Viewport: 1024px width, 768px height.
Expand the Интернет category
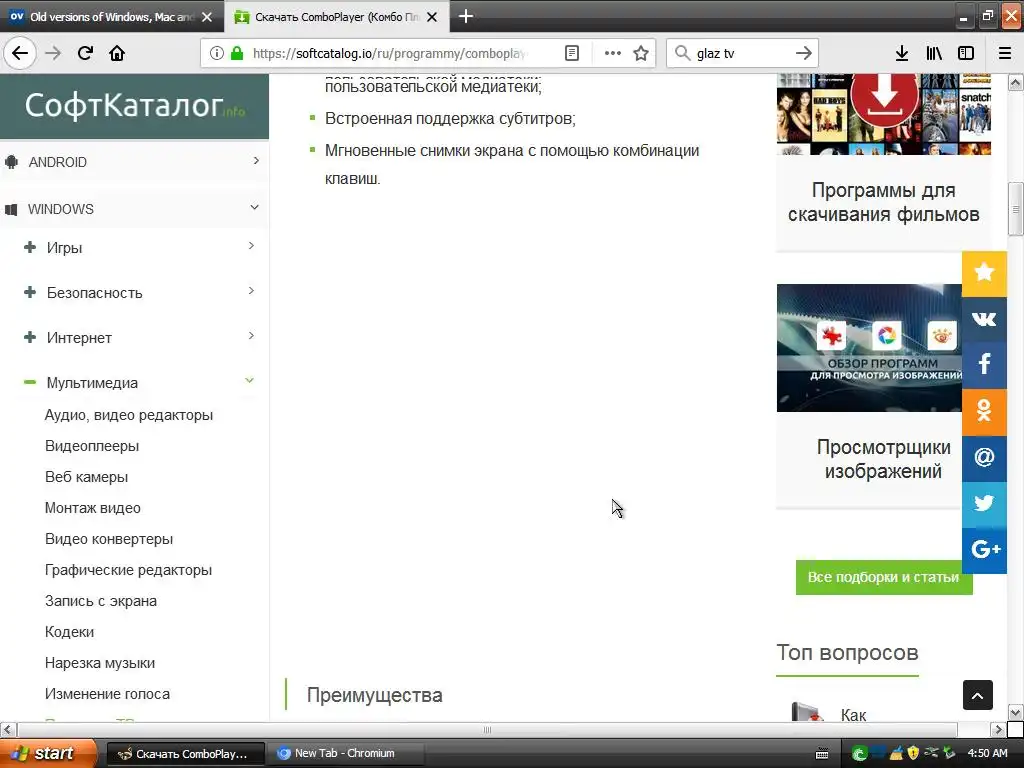[x=138, y=338]
